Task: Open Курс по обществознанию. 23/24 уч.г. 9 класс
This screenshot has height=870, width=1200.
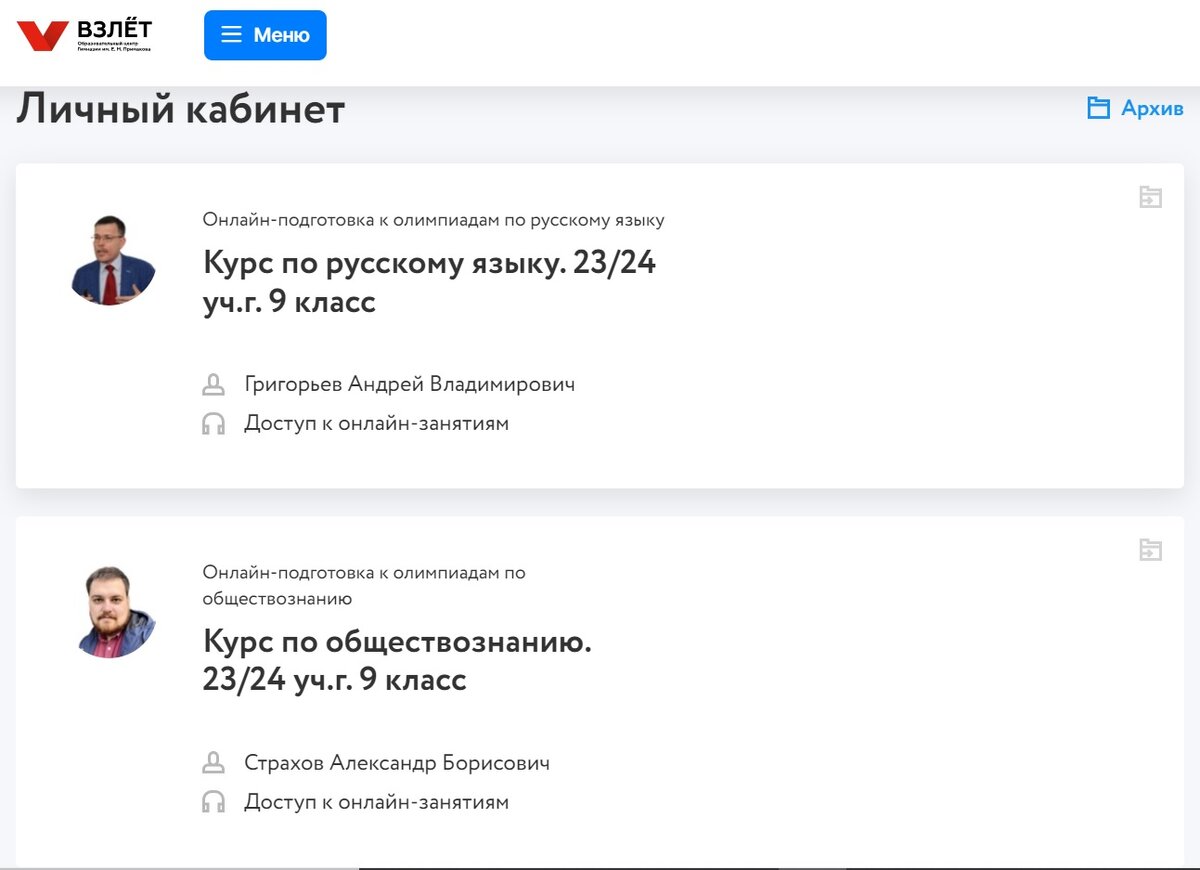Action: coord(396,660)
